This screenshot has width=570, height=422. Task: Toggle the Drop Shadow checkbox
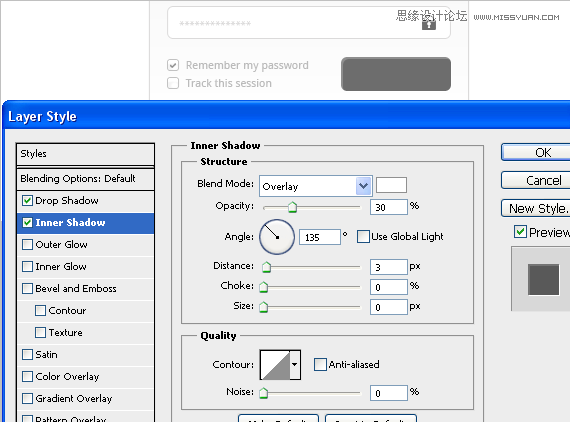[x=27, y=201]
